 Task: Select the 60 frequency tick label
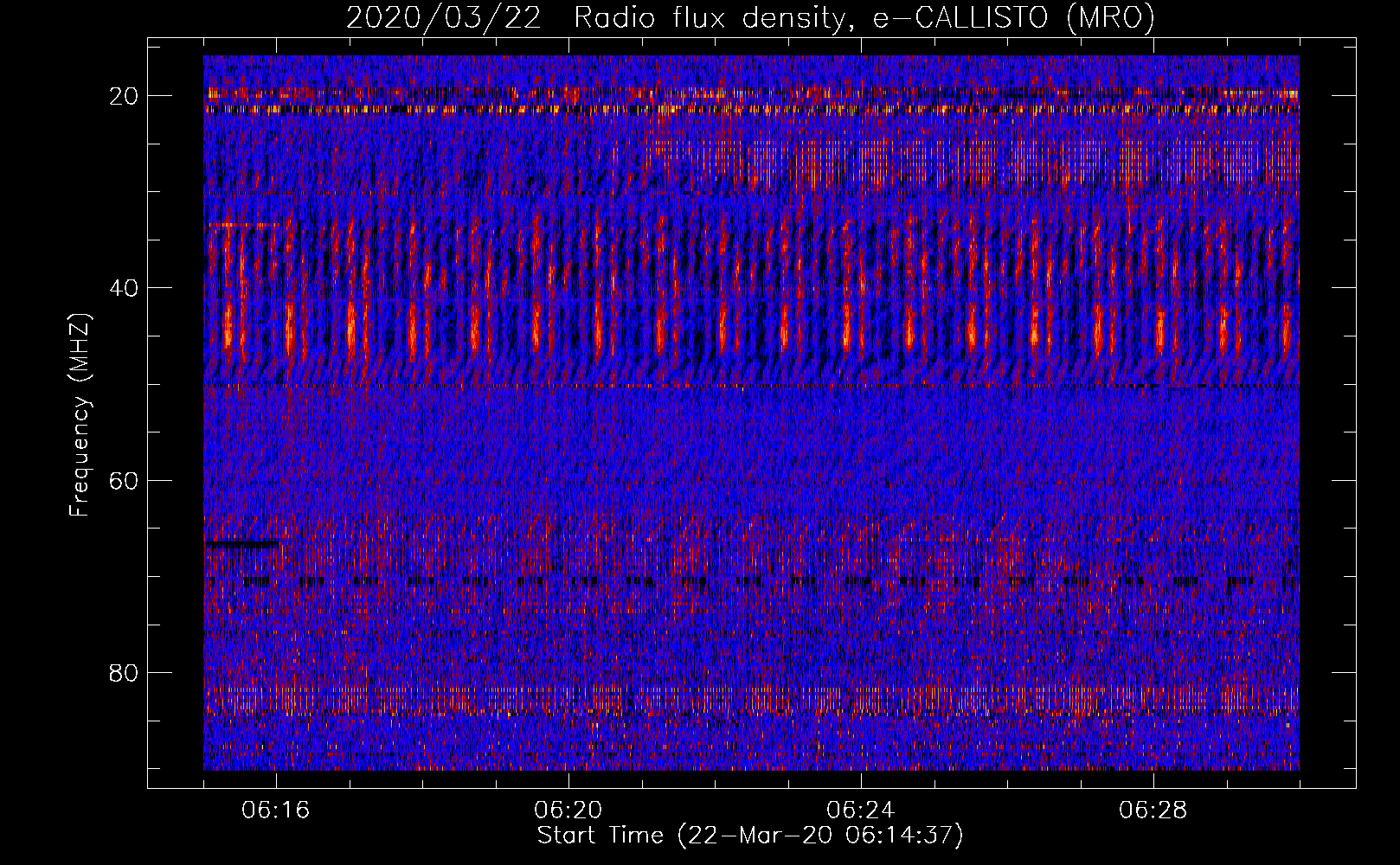(125, 480)
